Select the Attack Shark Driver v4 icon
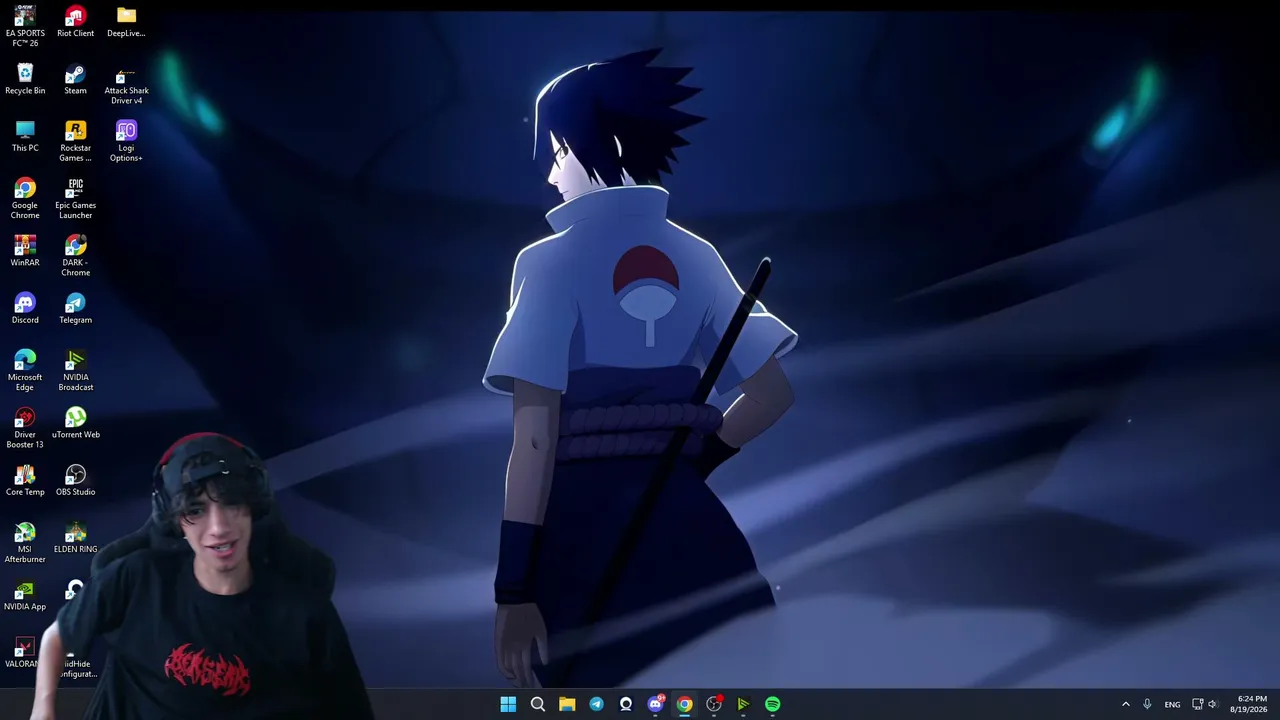The image size is (1280, 720). pos(126,85)
